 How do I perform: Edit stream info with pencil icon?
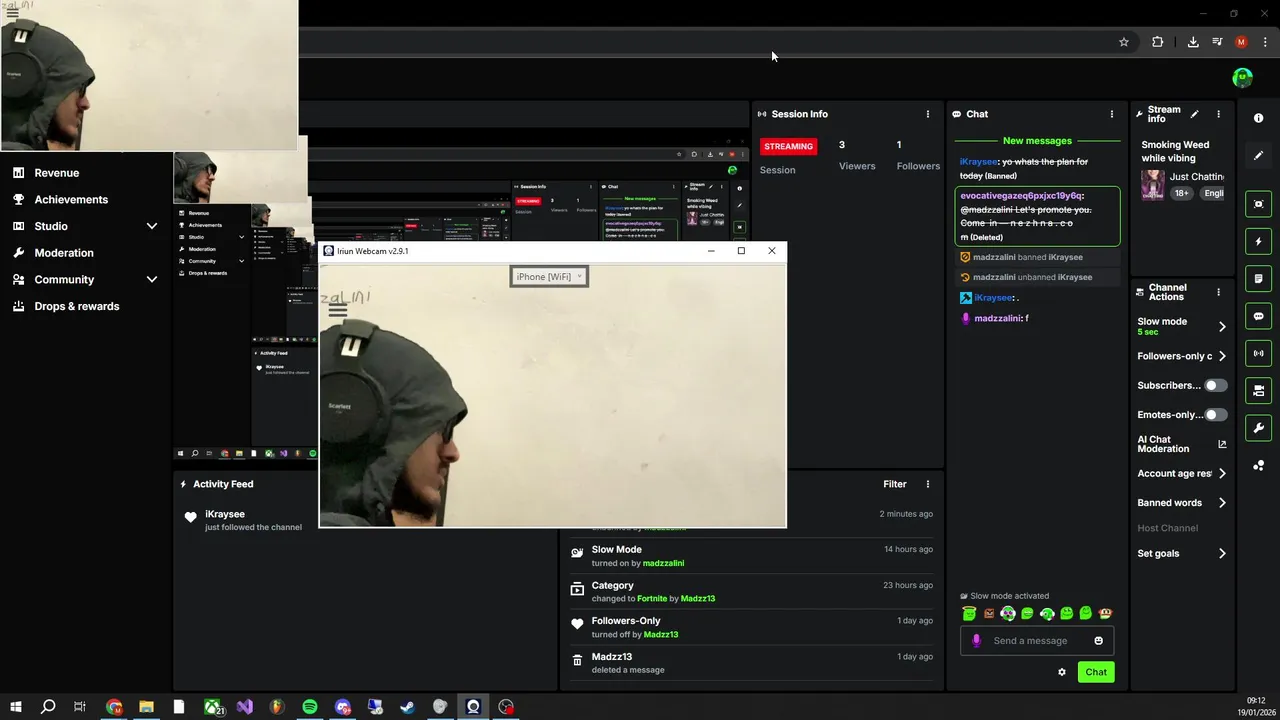1193,114
